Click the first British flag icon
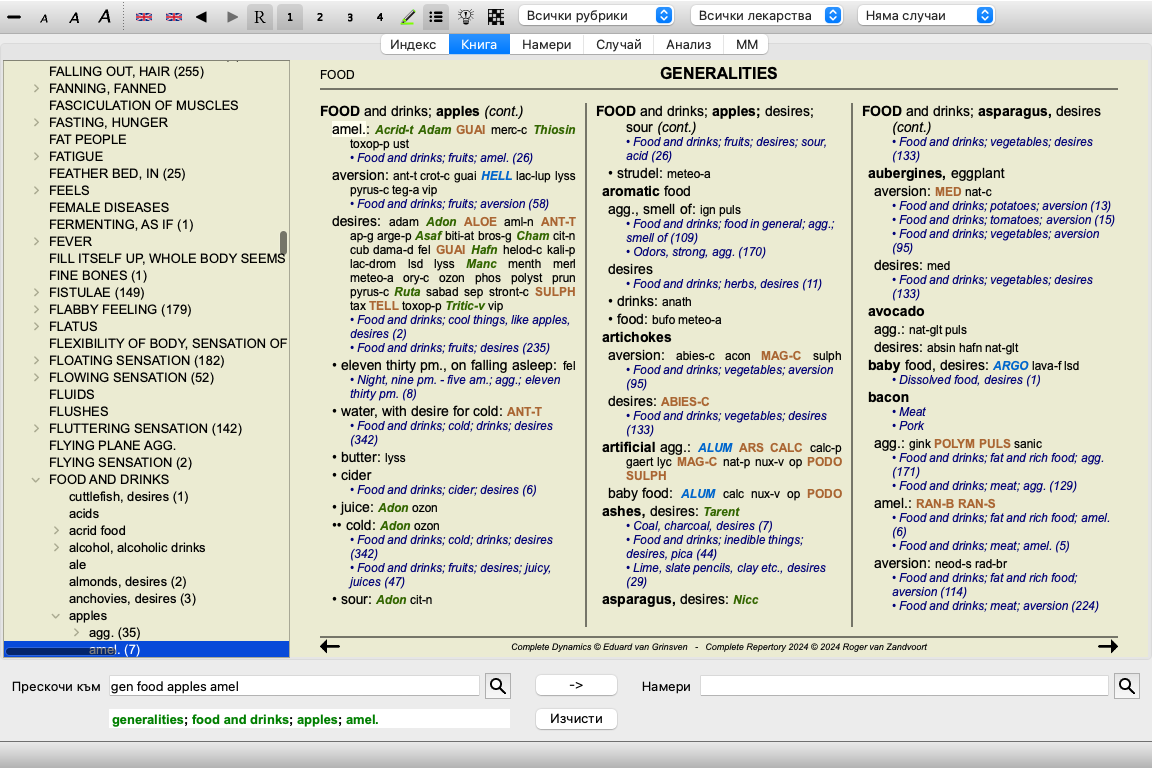Image resolution: width=1152 pixels, height=768 pixels. [144, 16]
